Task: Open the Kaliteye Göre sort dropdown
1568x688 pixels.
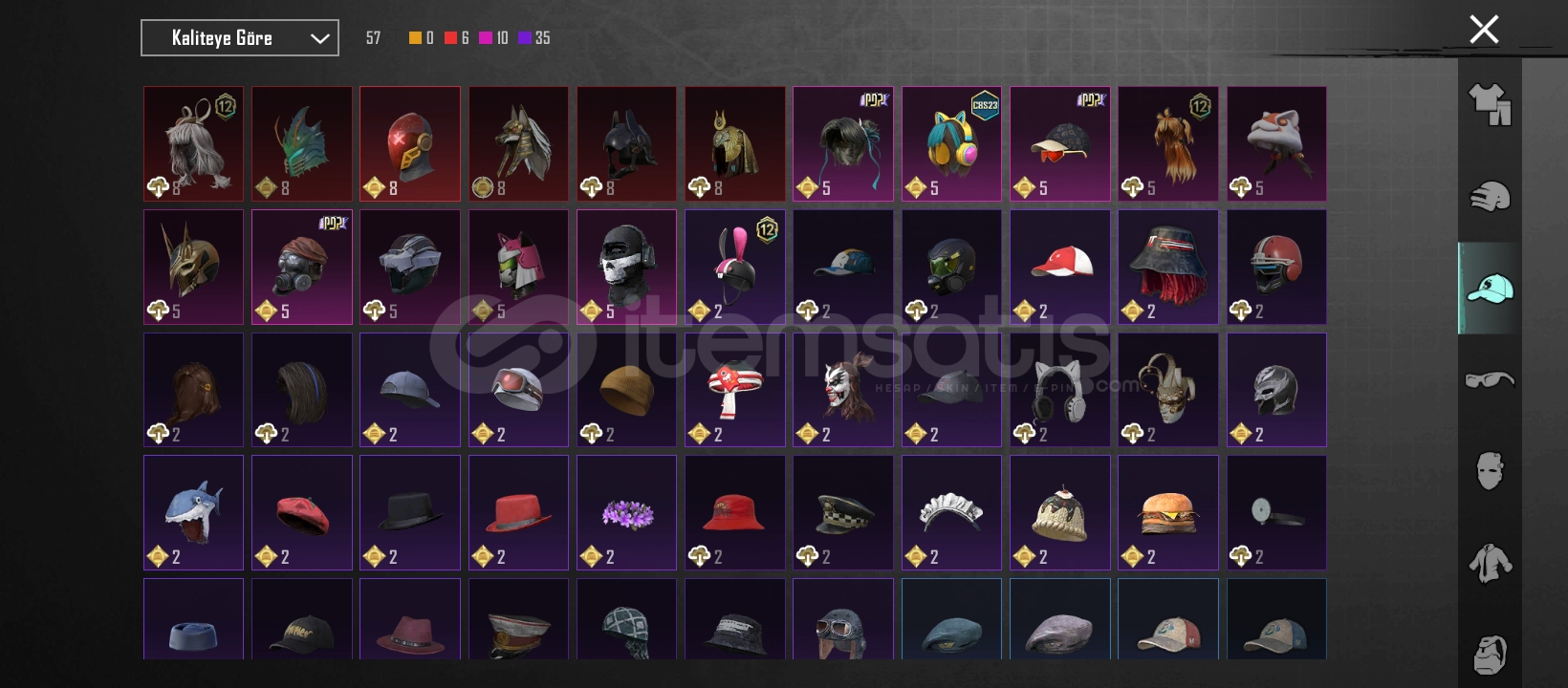Action: tap(240, 38)
